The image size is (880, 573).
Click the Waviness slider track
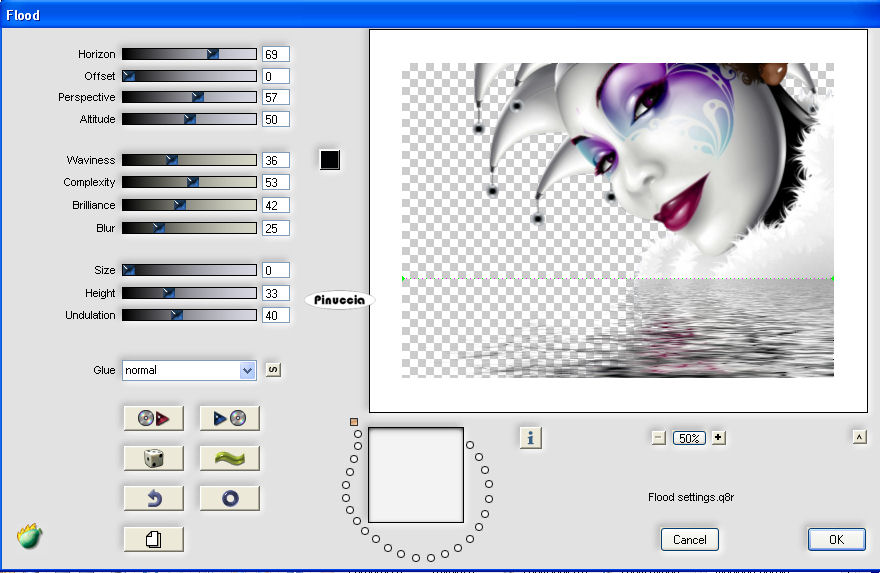[x=189, y=160]
